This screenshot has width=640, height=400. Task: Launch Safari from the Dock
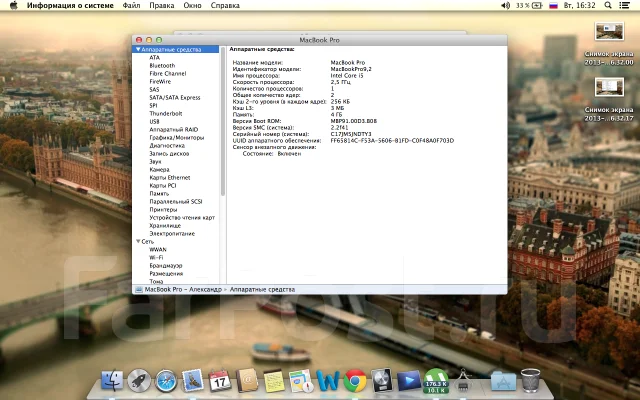[166, 381]
